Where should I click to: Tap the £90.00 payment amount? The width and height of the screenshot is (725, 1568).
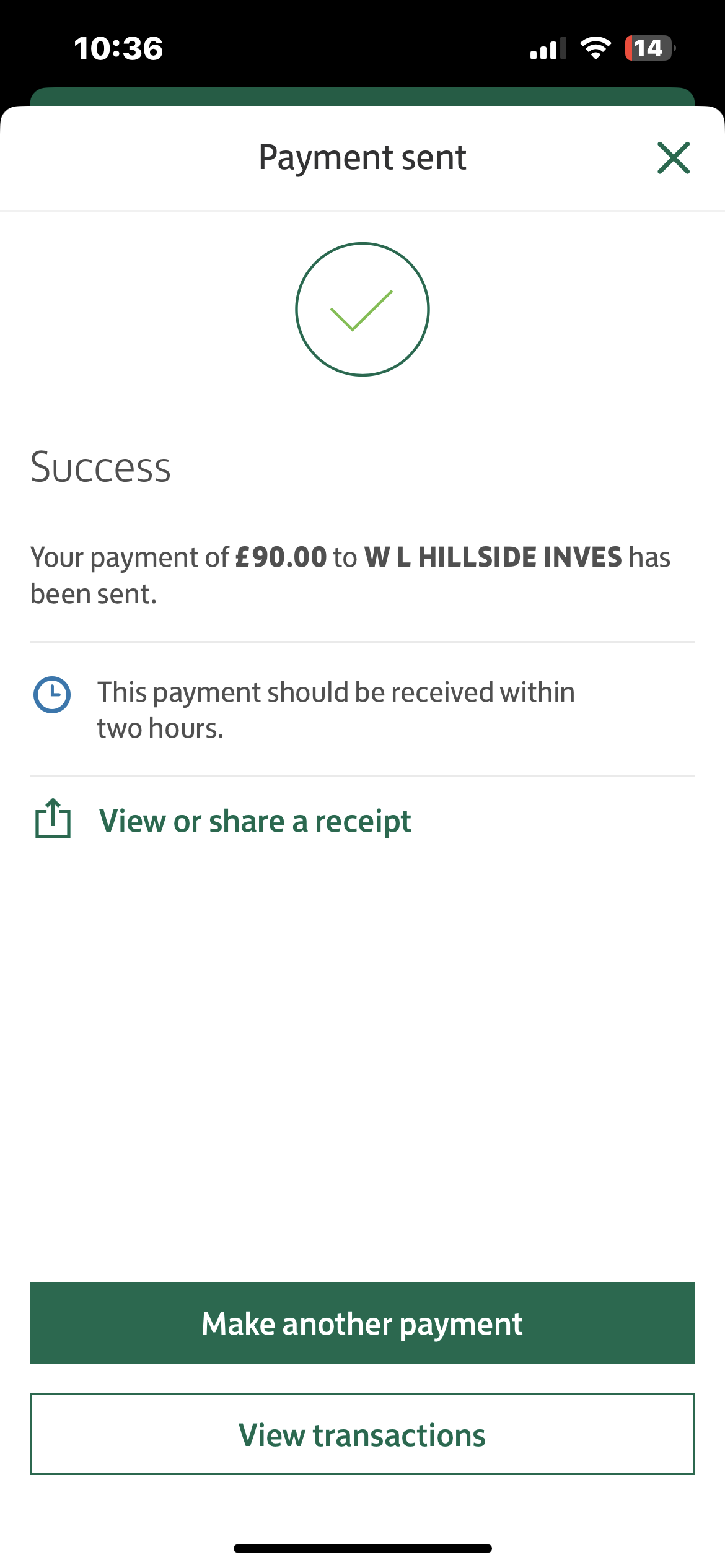point(281,557)
